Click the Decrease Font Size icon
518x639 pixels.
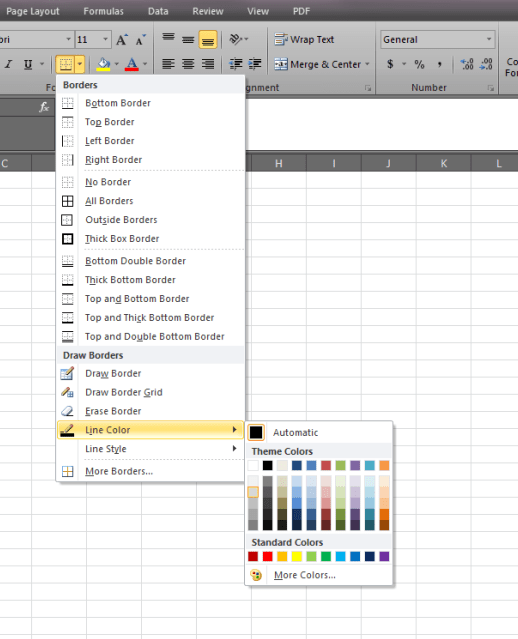141,40
